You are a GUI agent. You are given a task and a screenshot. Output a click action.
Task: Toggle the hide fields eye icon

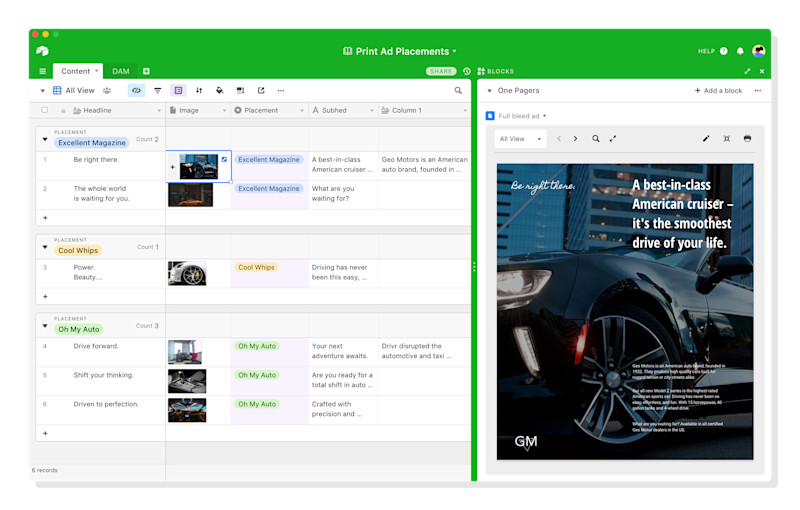click(136, 90)
